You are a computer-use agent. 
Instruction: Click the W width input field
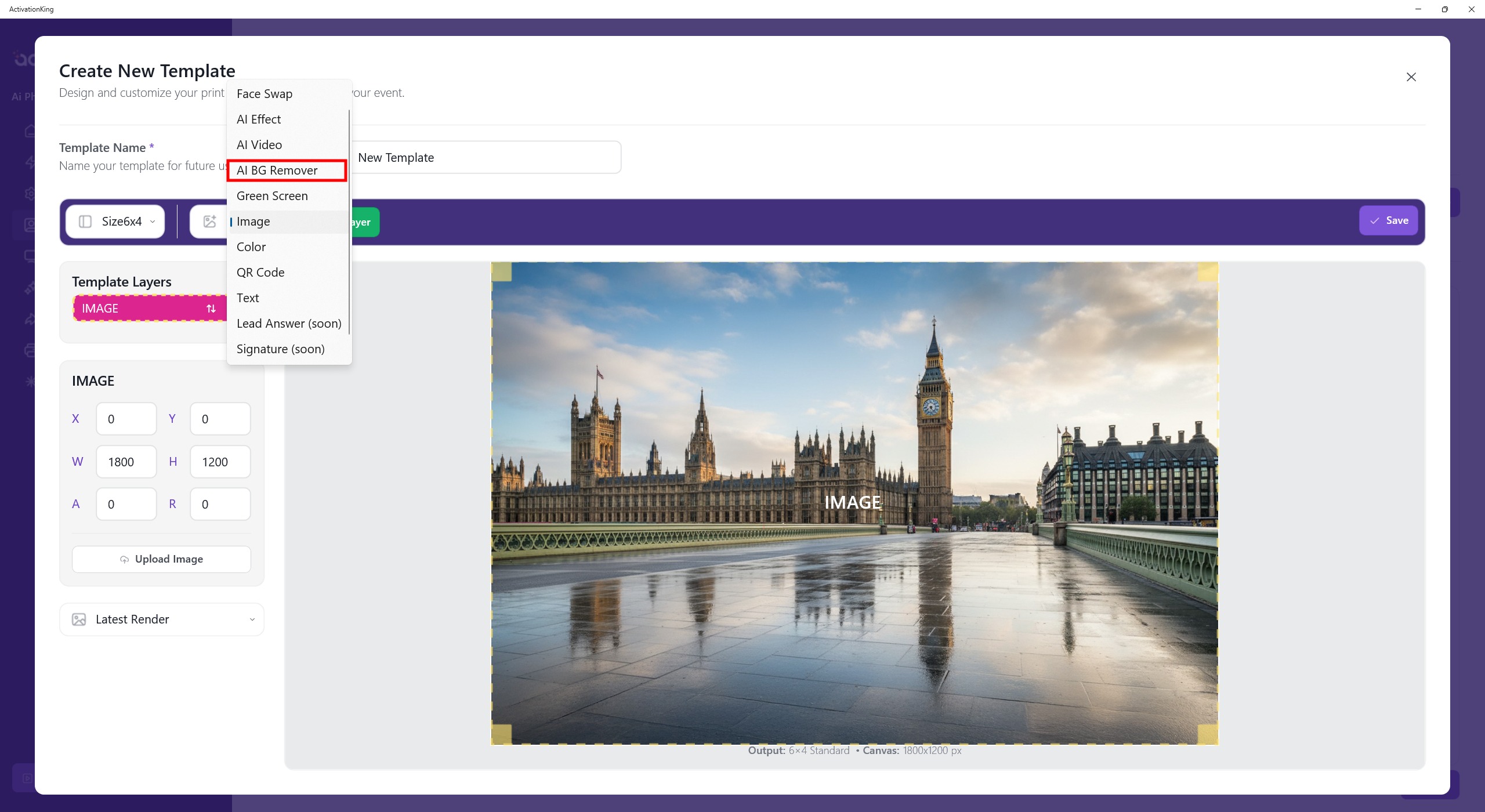click(126, 462)
